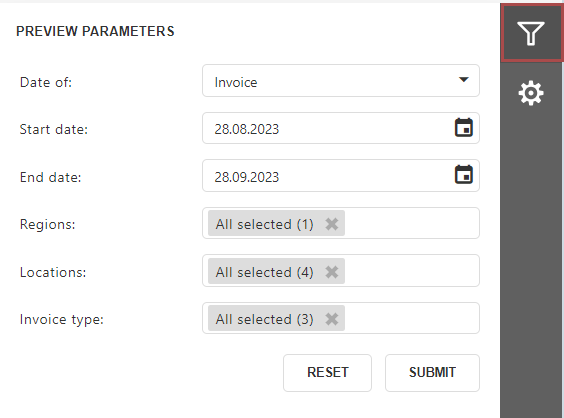Screen dimensions: 564x418
Task: Select the 'Invoice' value in Date of
Action: 236,82
